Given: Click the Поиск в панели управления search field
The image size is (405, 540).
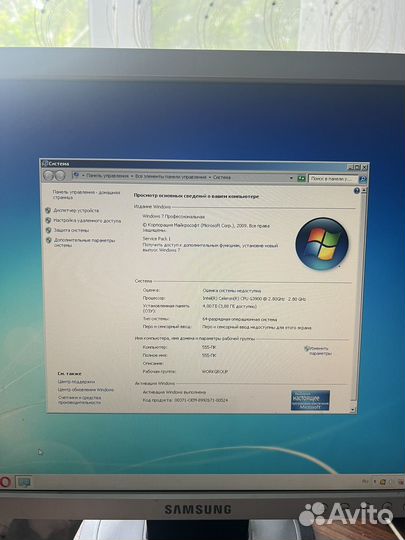Looking at the screenshot, I should point(333,179).
